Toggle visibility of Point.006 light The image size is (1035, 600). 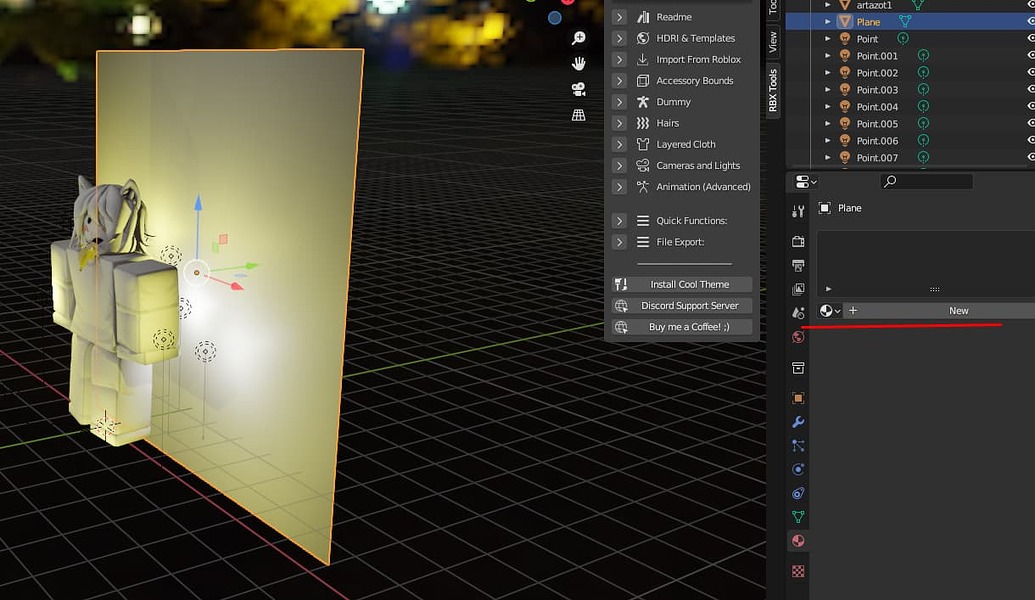click(1030, 141)
